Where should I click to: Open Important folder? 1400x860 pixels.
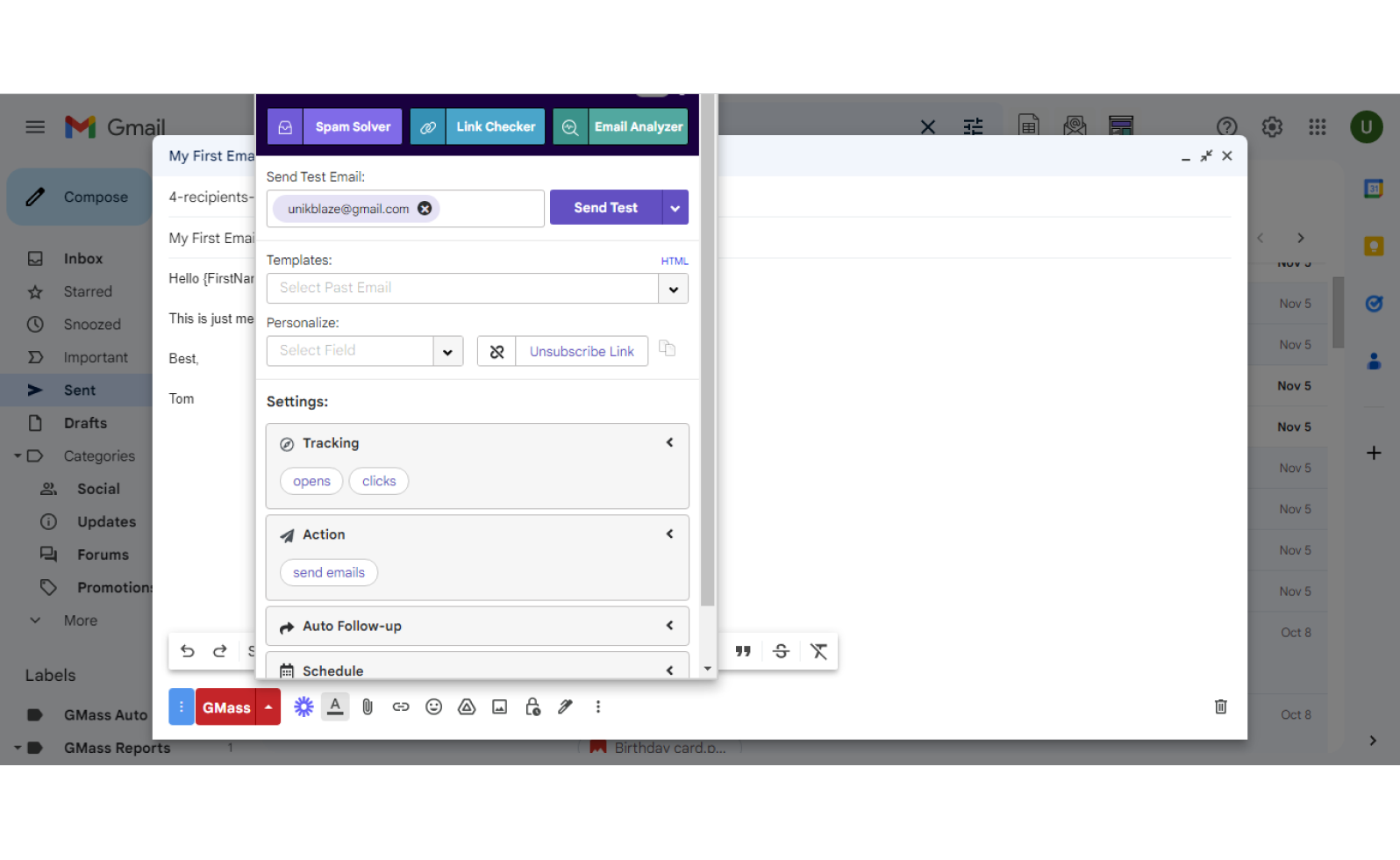(x=96, y=357)
